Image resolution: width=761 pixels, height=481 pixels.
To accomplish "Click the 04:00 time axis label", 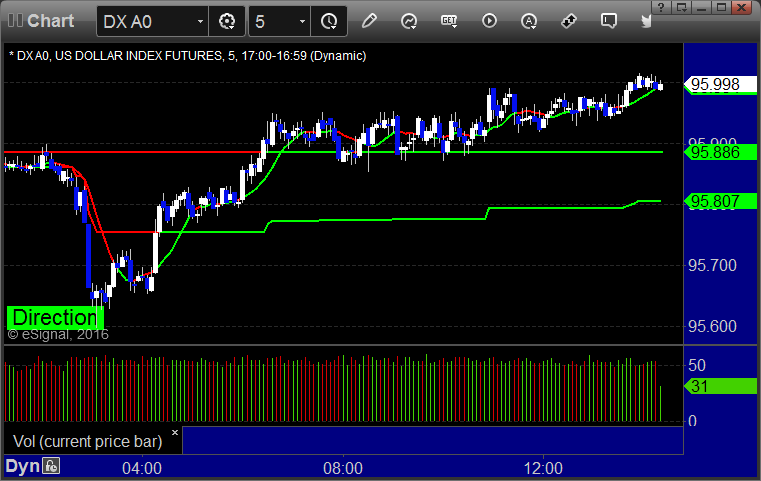I will click(142, 468).
